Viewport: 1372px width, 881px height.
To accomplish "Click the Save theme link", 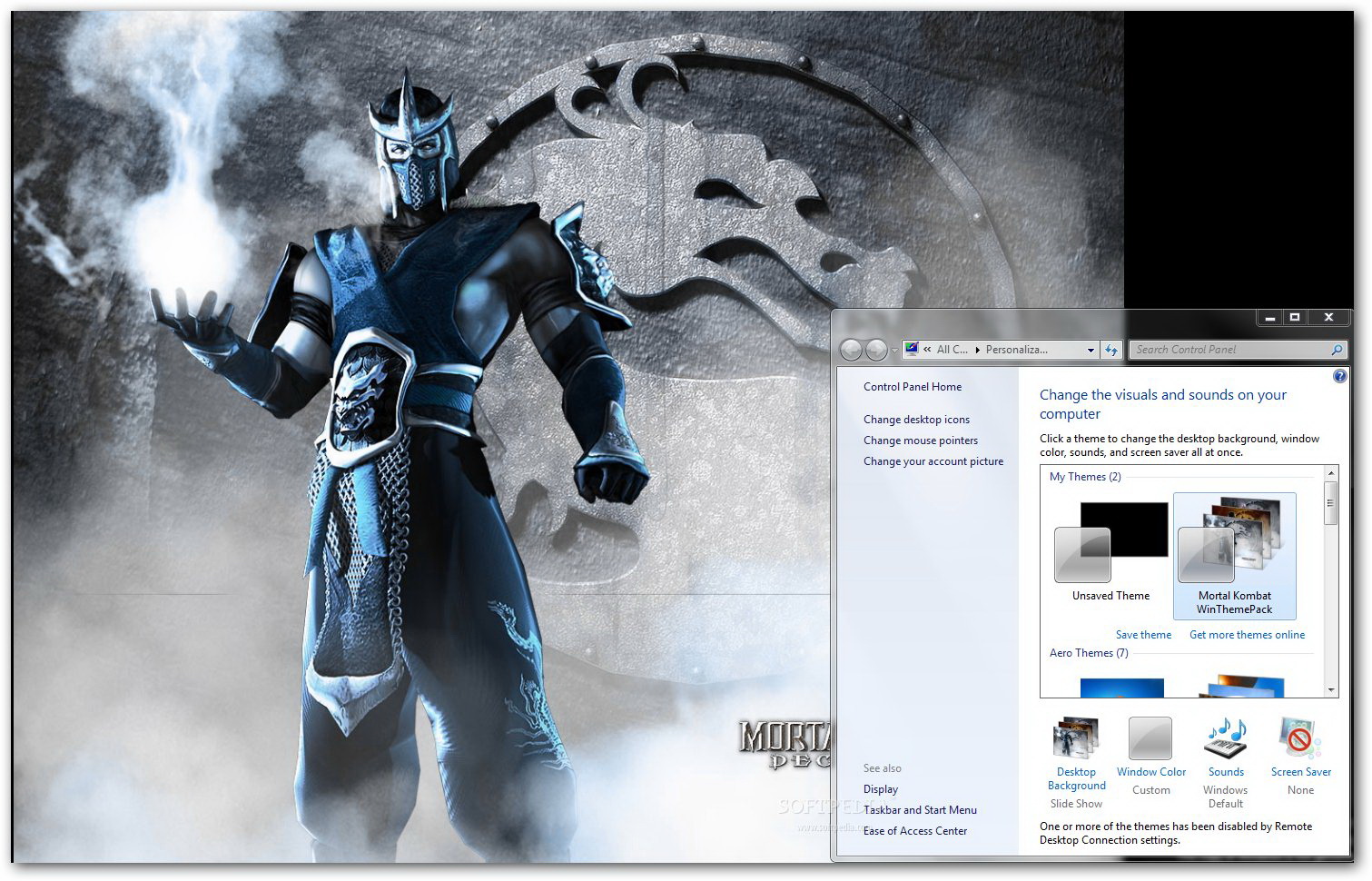I will (1143, 635).
